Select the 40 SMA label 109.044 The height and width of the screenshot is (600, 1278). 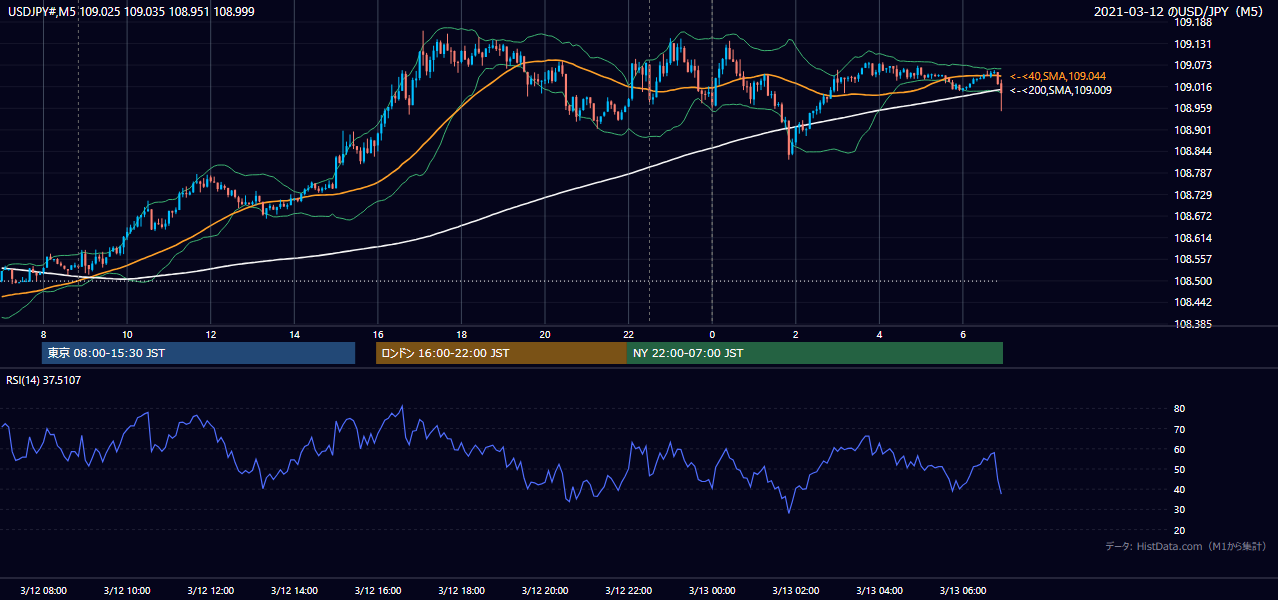[1058, 76]
